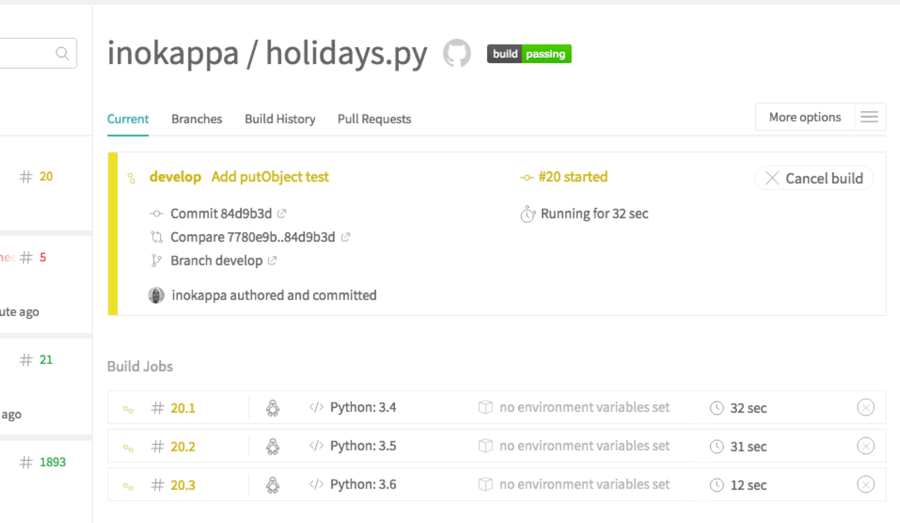The height and width of the screenshot is (523, 900).
Task: Click the running status icon of job 20.1
Action: [x=129, y=409]
